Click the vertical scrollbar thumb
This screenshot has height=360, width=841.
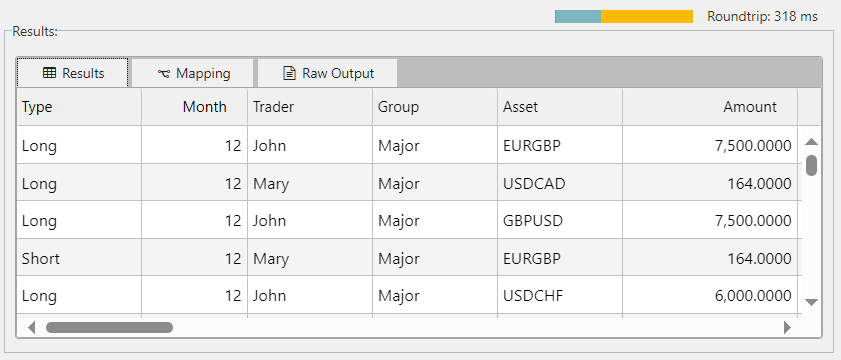point(812,165)
